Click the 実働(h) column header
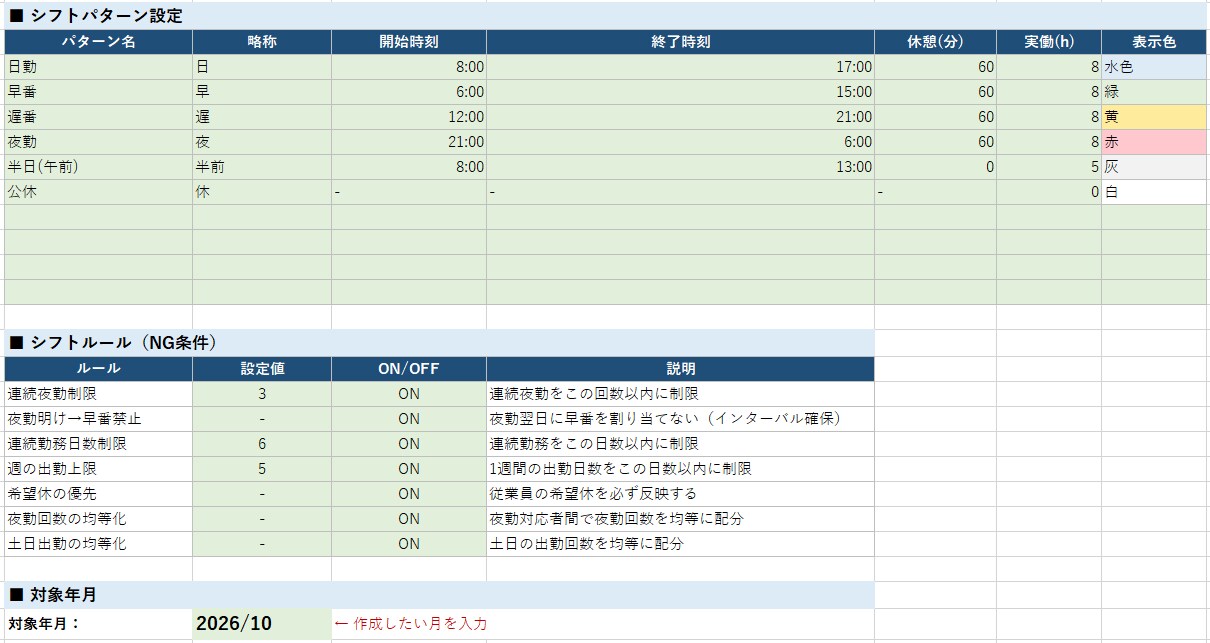 click(1049, 42)
